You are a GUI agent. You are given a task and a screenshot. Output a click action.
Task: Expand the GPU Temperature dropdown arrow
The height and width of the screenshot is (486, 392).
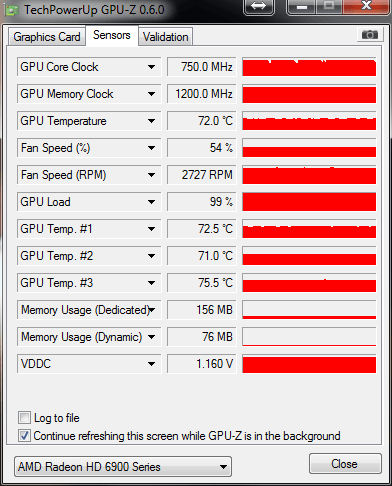coord(151,121)
